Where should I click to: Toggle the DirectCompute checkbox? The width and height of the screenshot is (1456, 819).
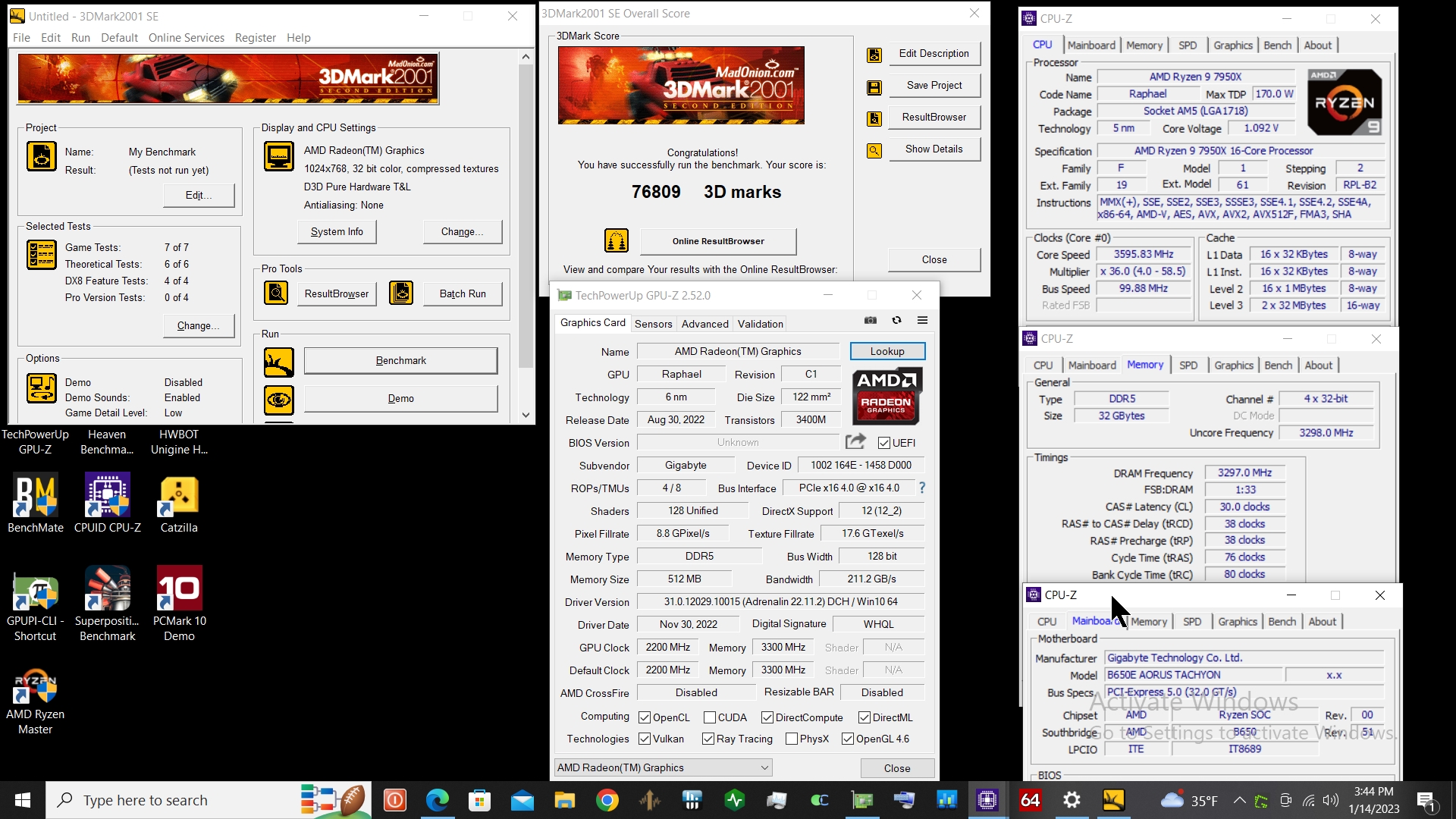(767, 717)
